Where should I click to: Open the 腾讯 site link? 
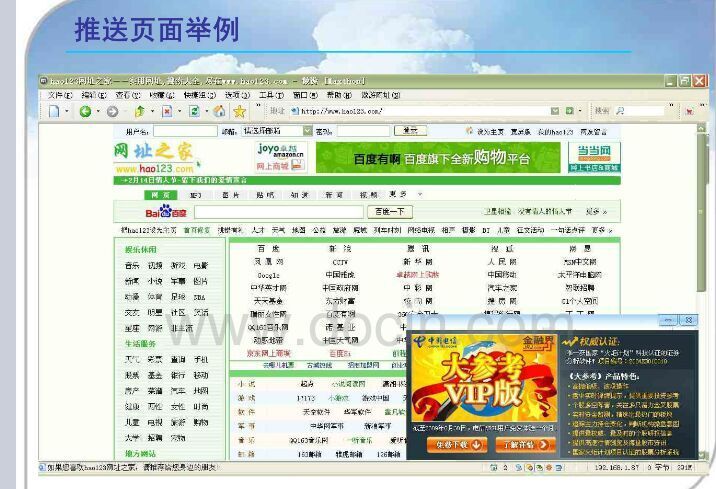click(x=418, y=248)
